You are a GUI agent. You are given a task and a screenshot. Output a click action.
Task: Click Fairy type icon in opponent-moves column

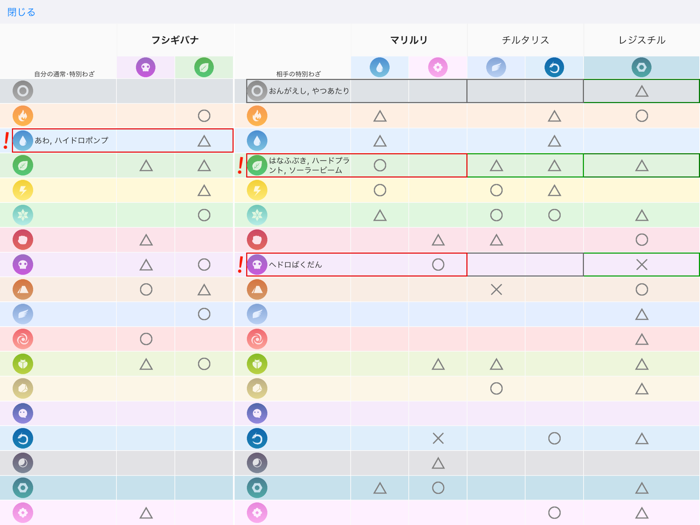pos(257,512)
